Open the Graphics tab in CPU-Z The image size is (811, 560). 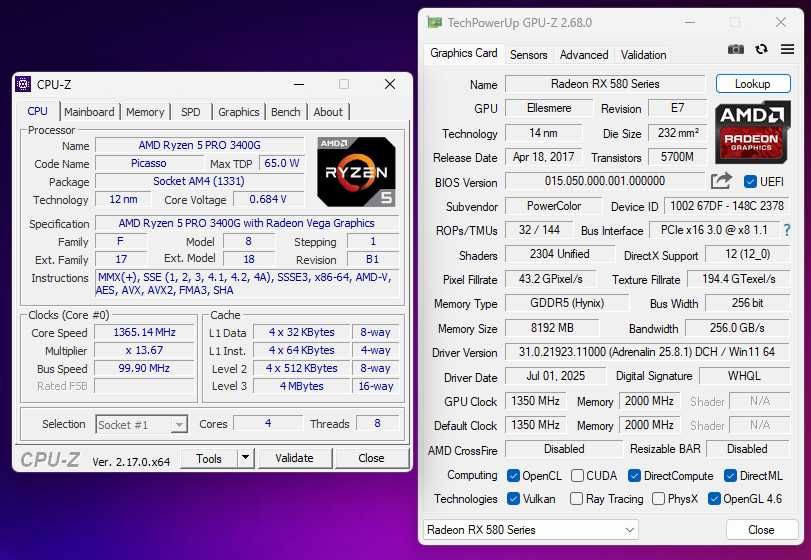click(x=238, y=112)
